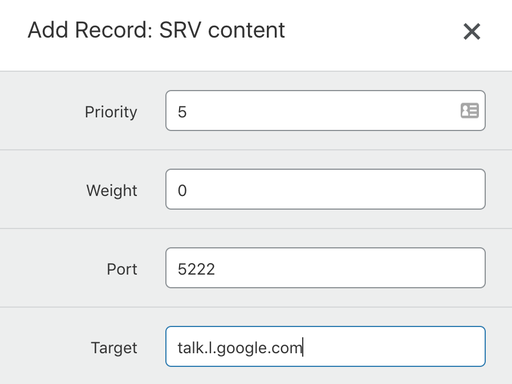Place cursor on talk.l.google.com text in Target
512x384 pixels.
pos(240,348)
